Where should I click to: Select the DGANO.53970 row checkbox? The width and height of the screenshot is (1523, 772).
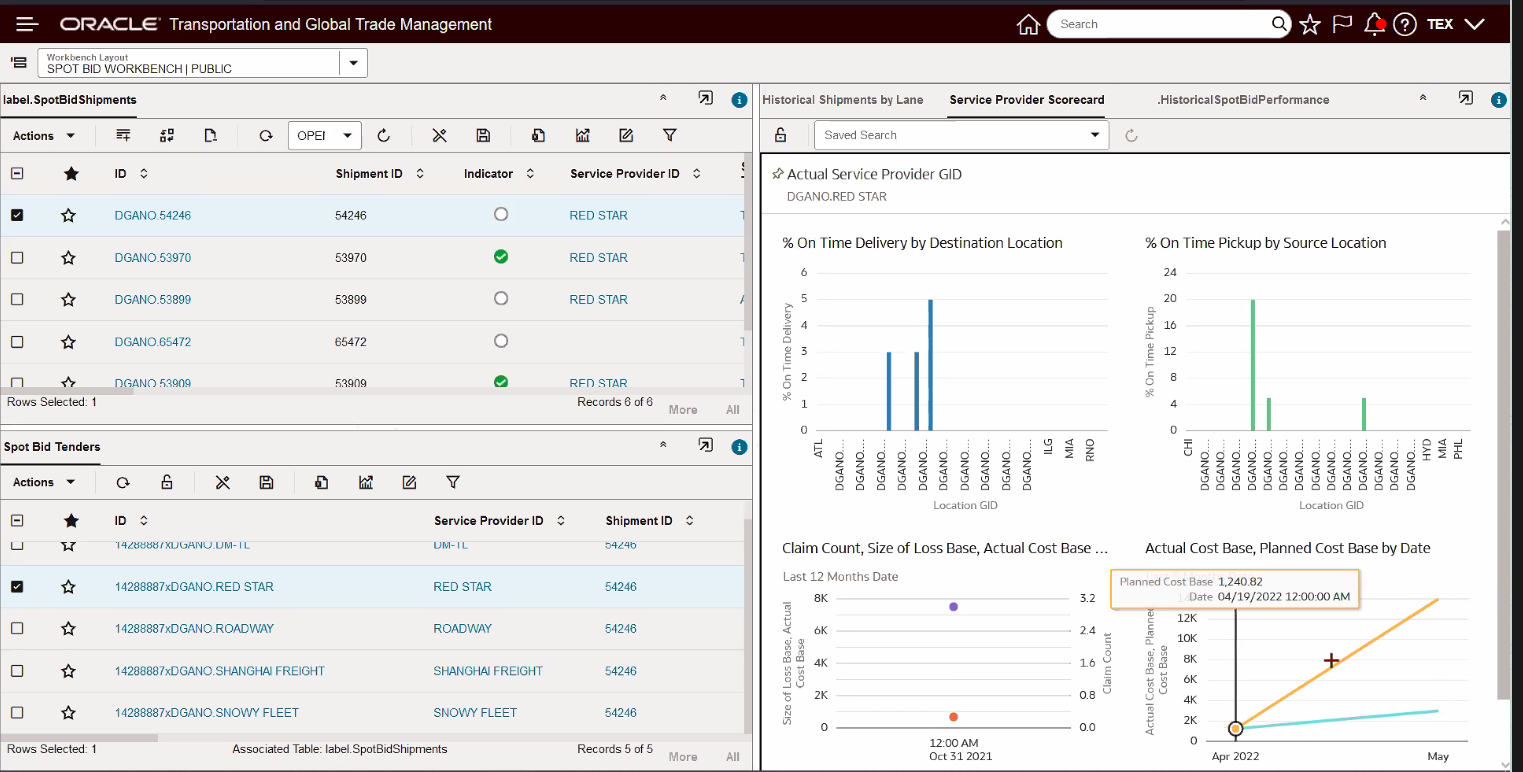tap(17, 258)
